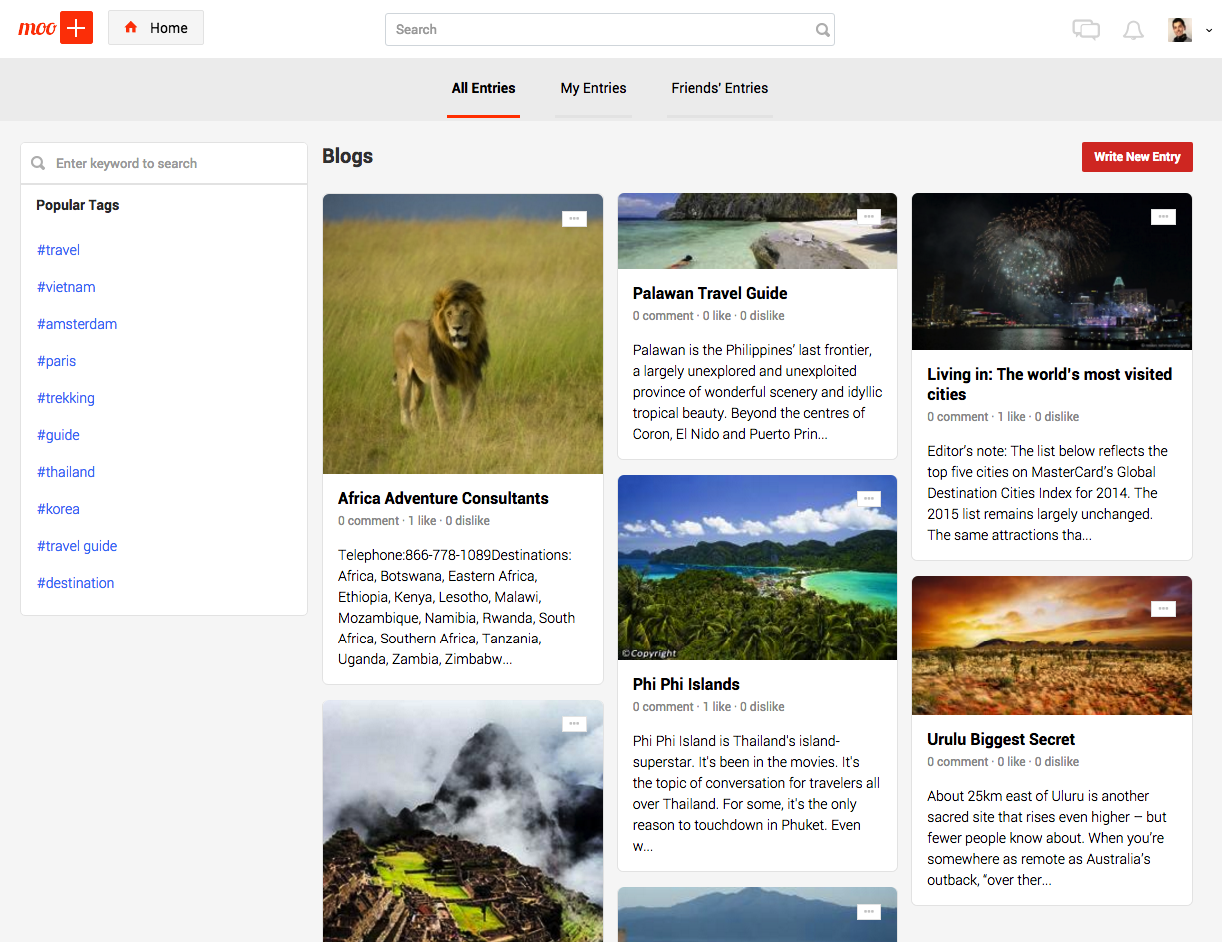Open options menu on Phi Phi Islands card
The image size is (1222, 942).
[x=869, y=498]
